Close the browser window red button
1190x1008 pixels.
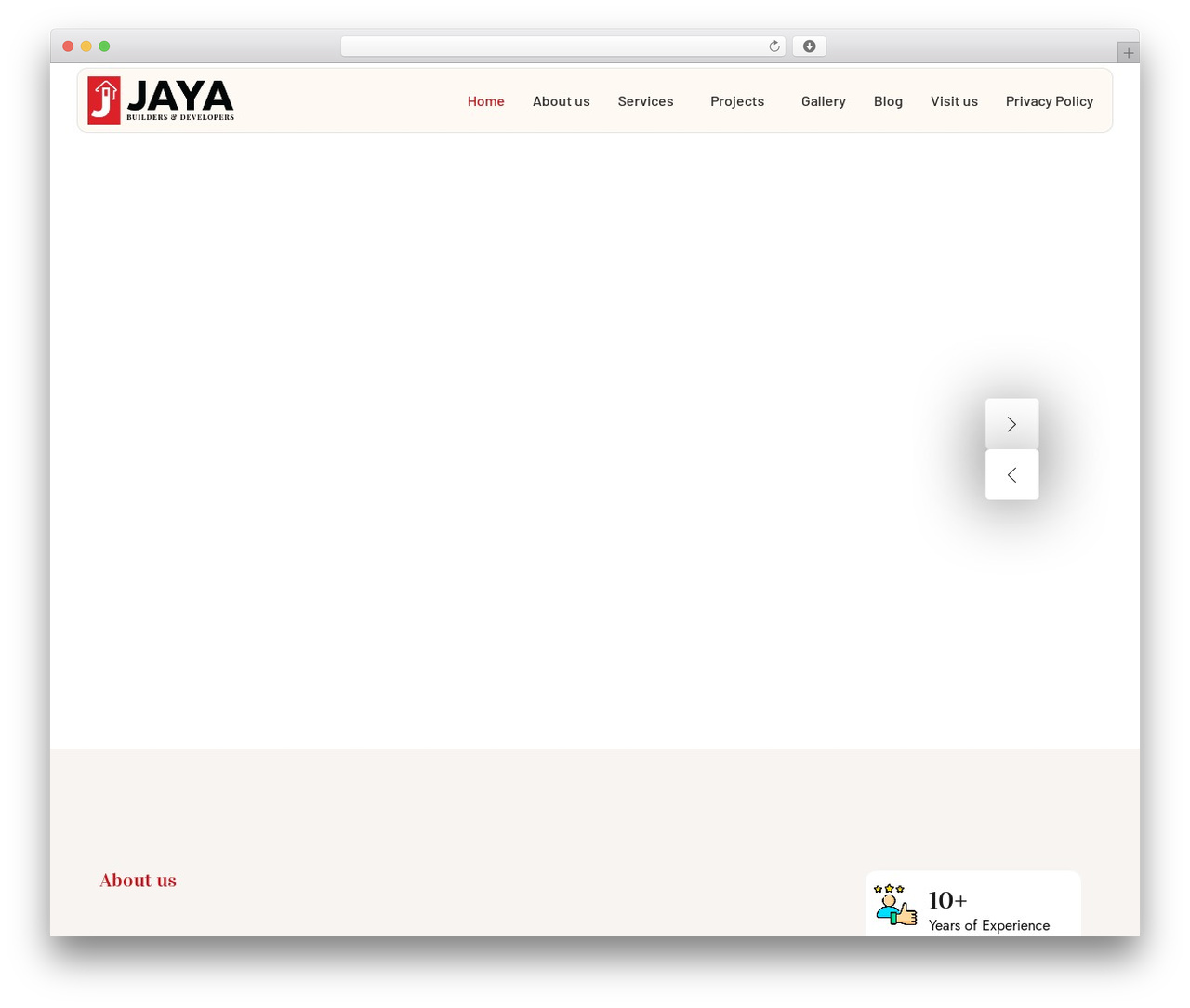pyautogui.click(x=68, y=46)
